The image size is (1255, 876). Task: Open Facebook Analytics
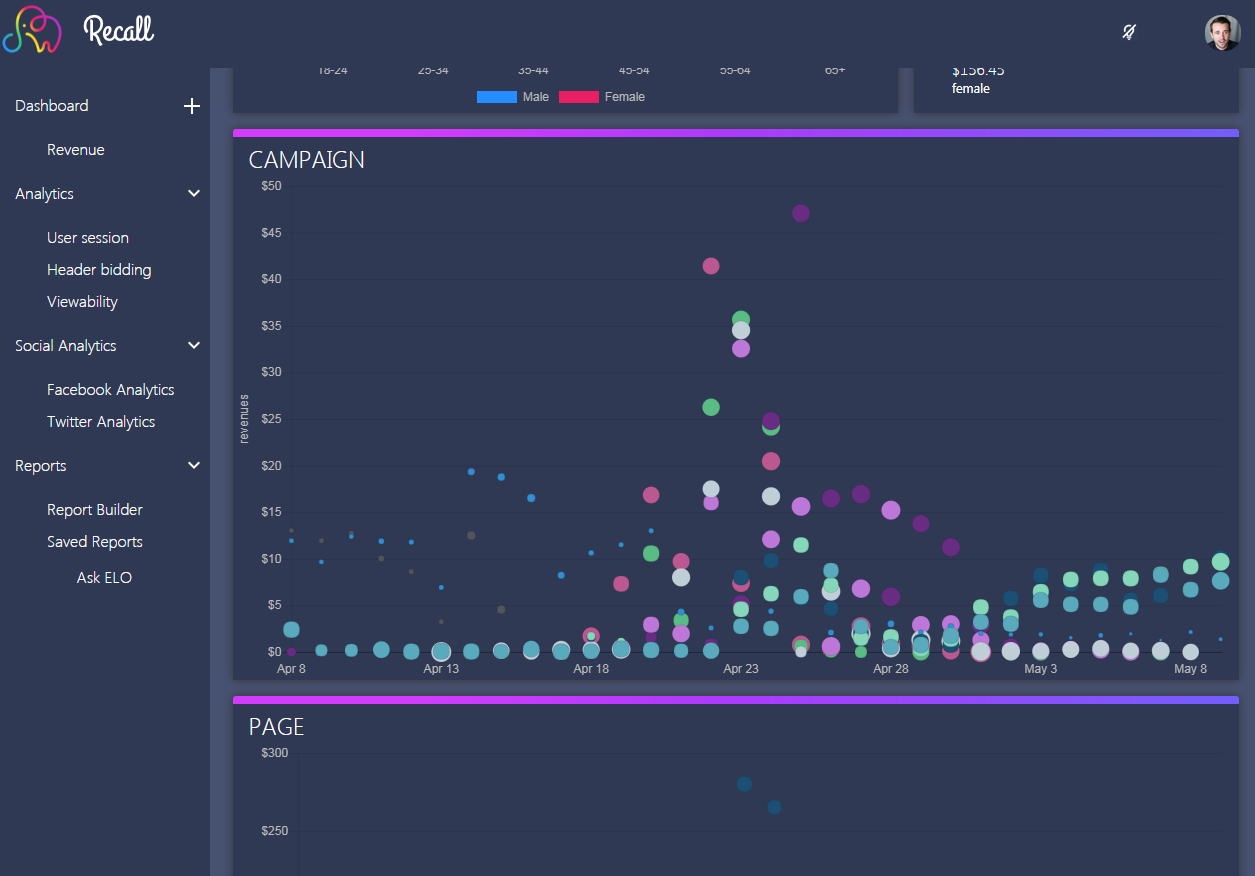point(111,390)
